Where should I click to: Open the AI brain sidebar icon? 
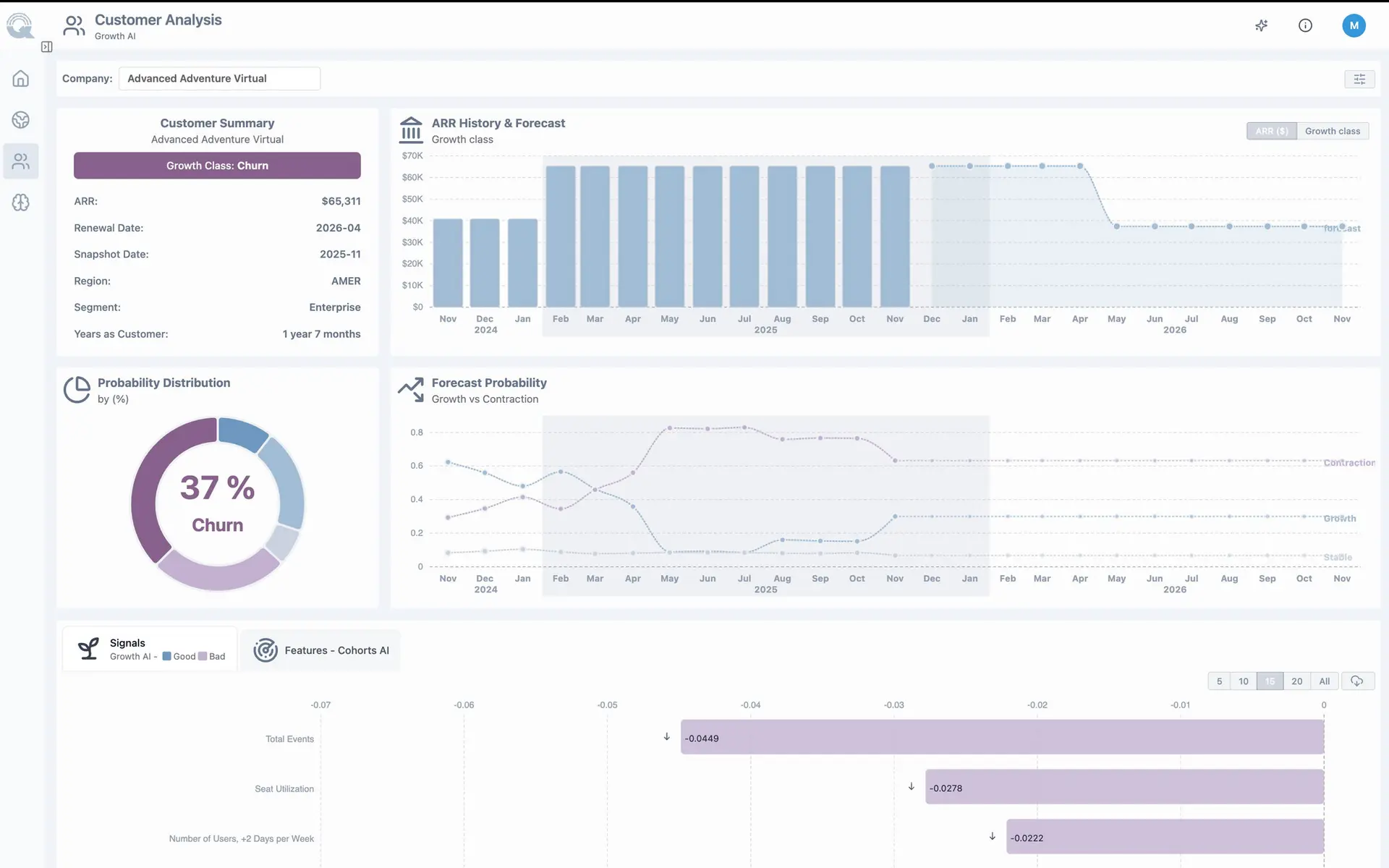tap(21, 203)
